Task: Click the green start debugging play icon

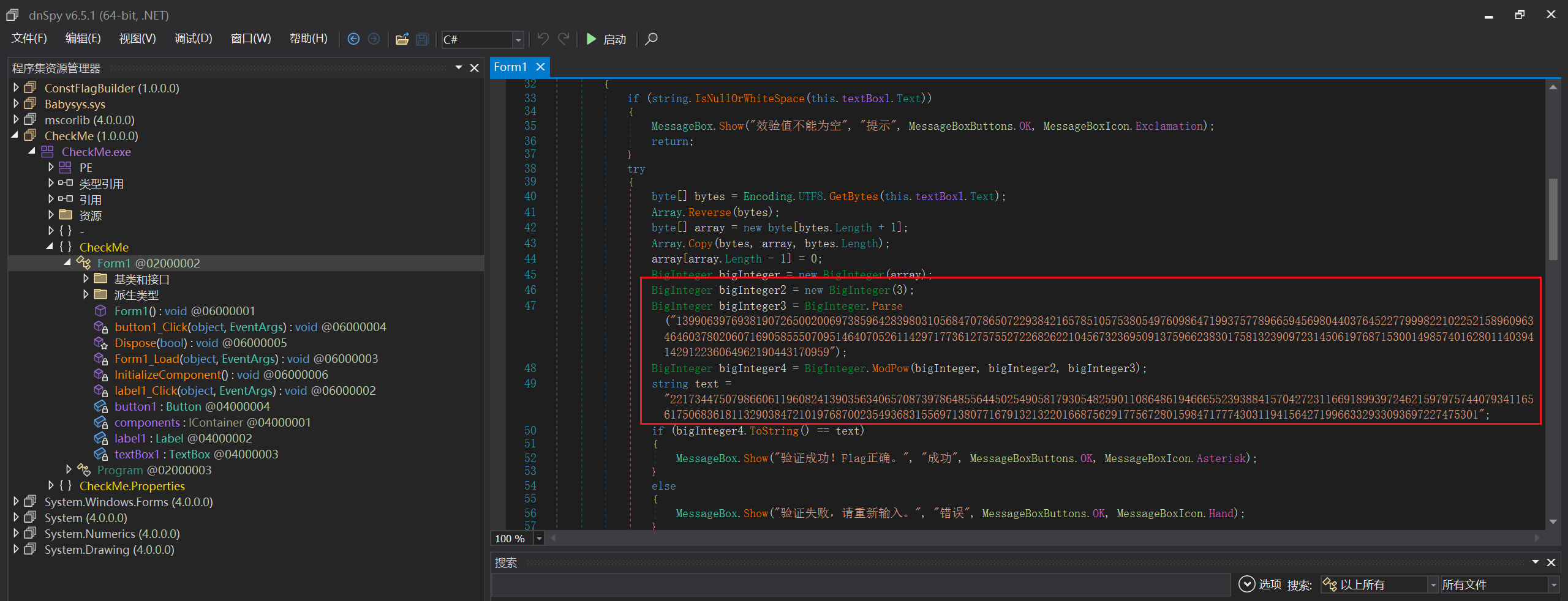Action: coord(591,39)
